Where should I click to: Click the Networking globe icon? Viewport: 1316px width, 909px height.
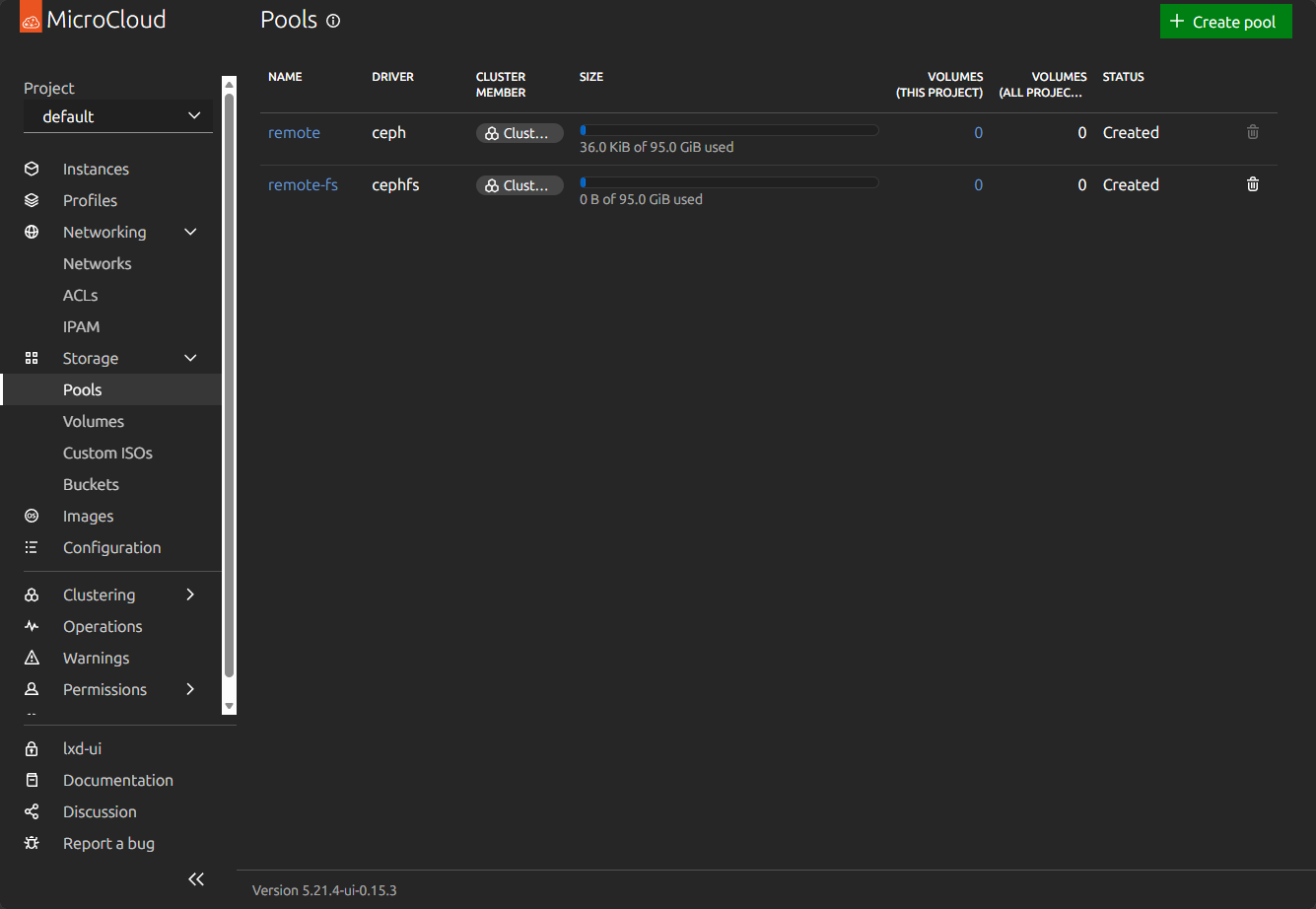(x=32, y=232)
